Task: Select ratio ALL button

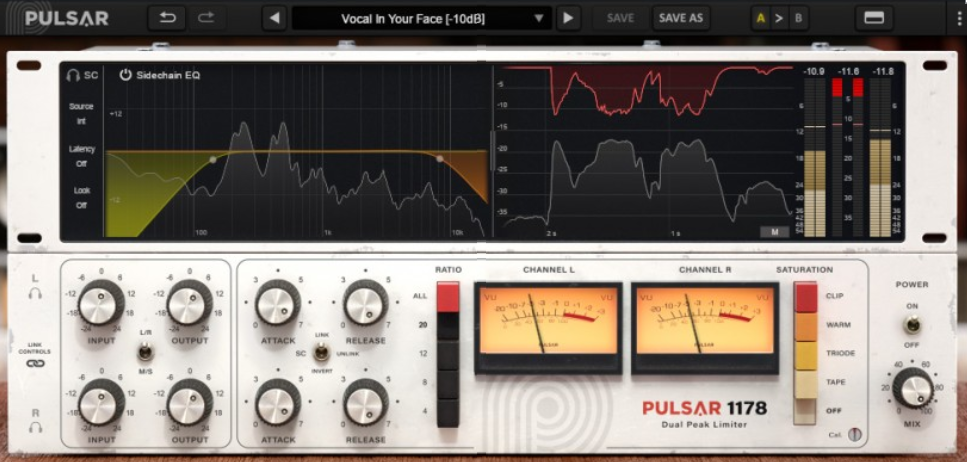Action: (448, 297)
